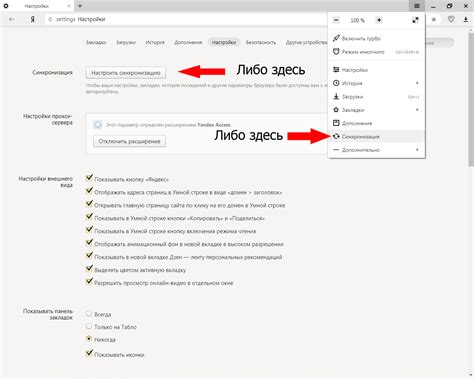Click the 100 % zoom value
474x379 pixels.
(358, 20)
